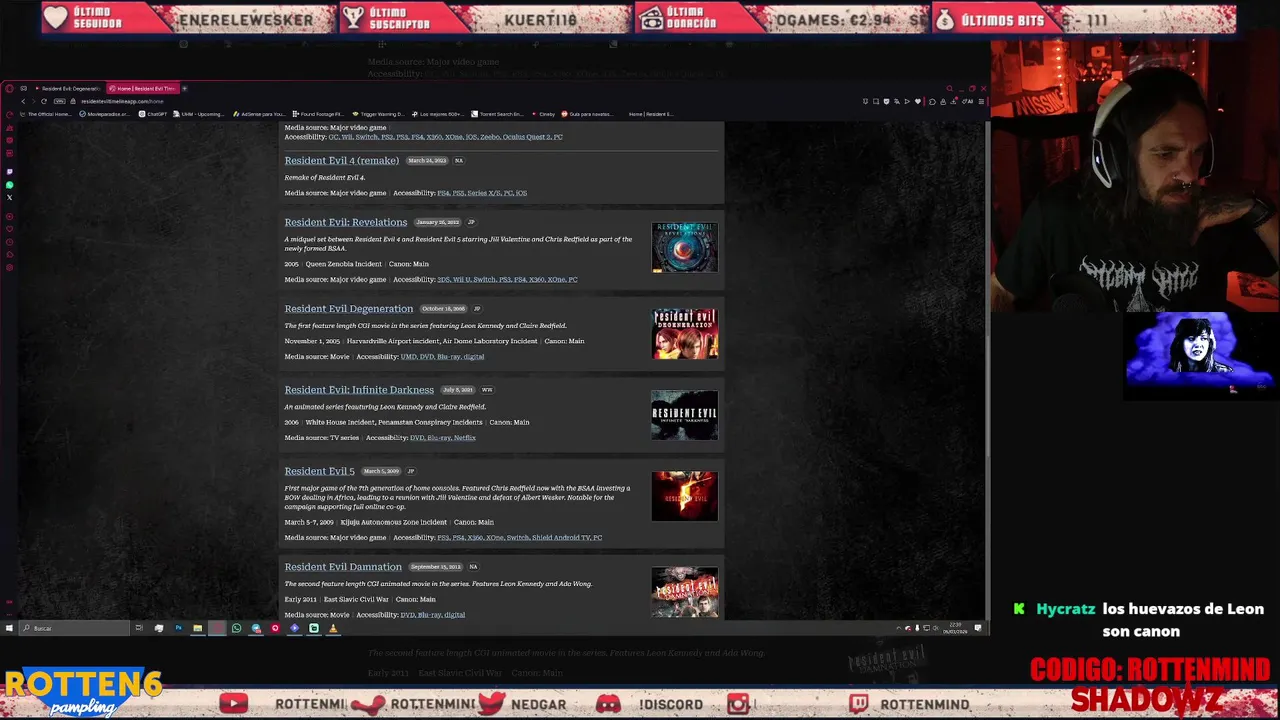Open the Cineby bookmark
Image resolution: width=1280 pixels, height=720 pixels.
[544, 114]
